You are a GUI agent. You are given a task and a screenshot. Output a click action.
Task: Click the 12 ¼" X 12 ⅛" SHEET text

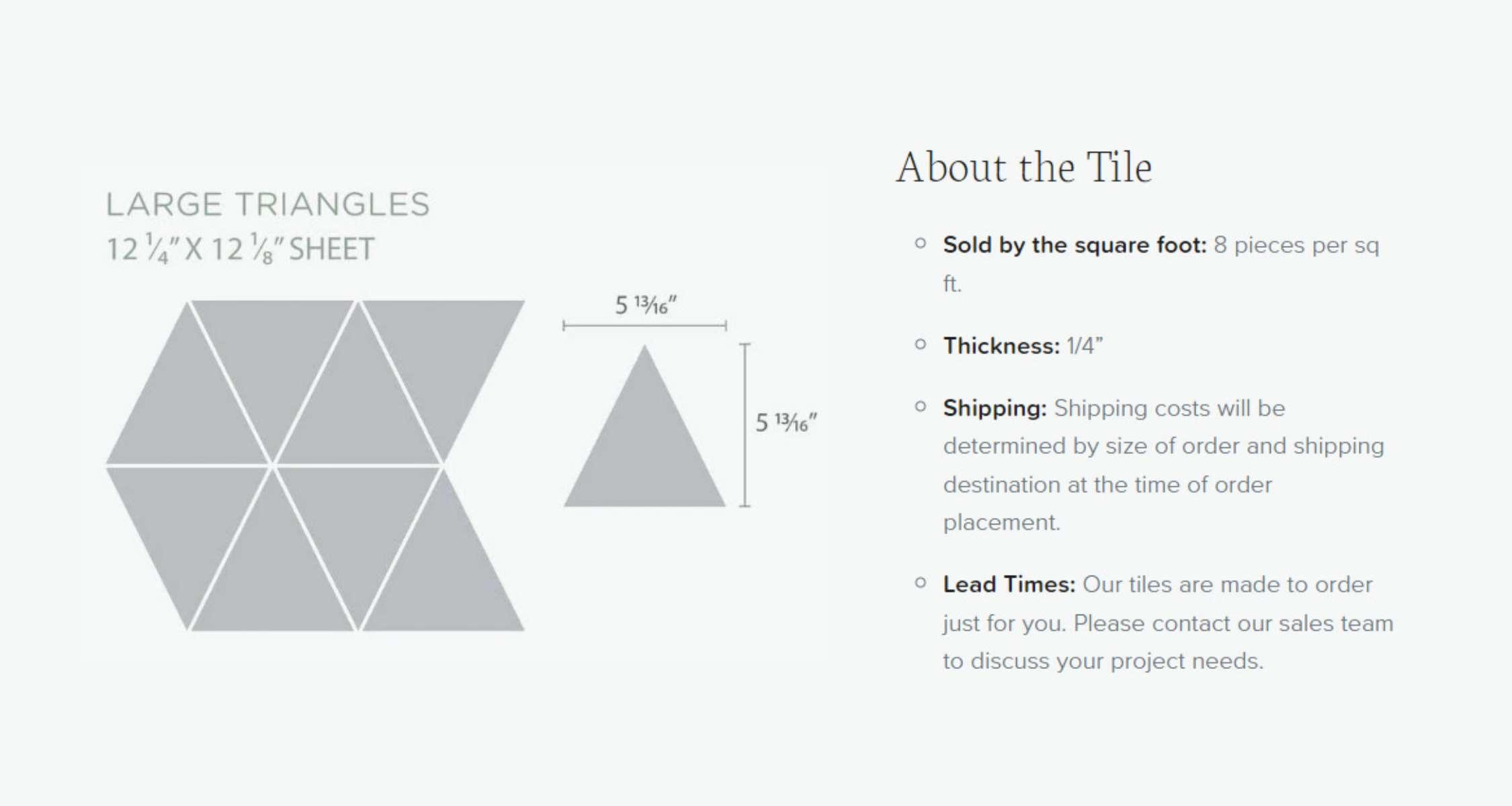coord(240,249)
